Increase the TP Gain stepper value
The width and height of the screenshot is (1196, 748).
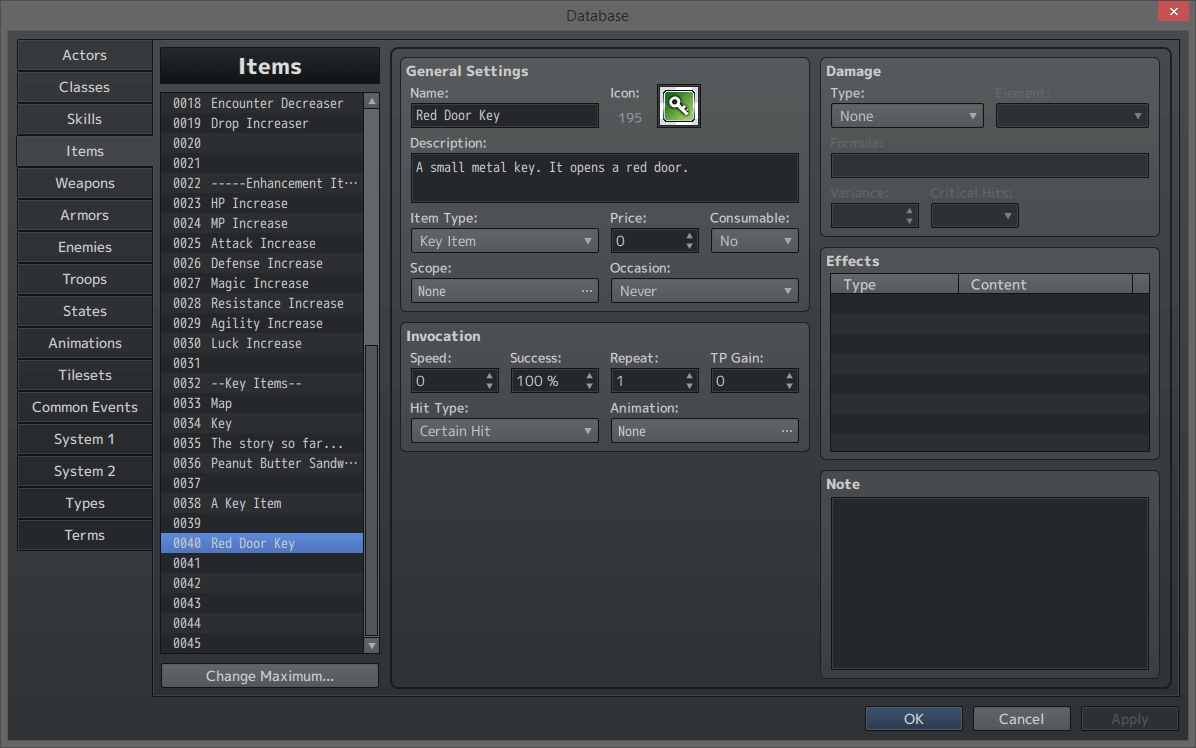(x=789, y=375)
